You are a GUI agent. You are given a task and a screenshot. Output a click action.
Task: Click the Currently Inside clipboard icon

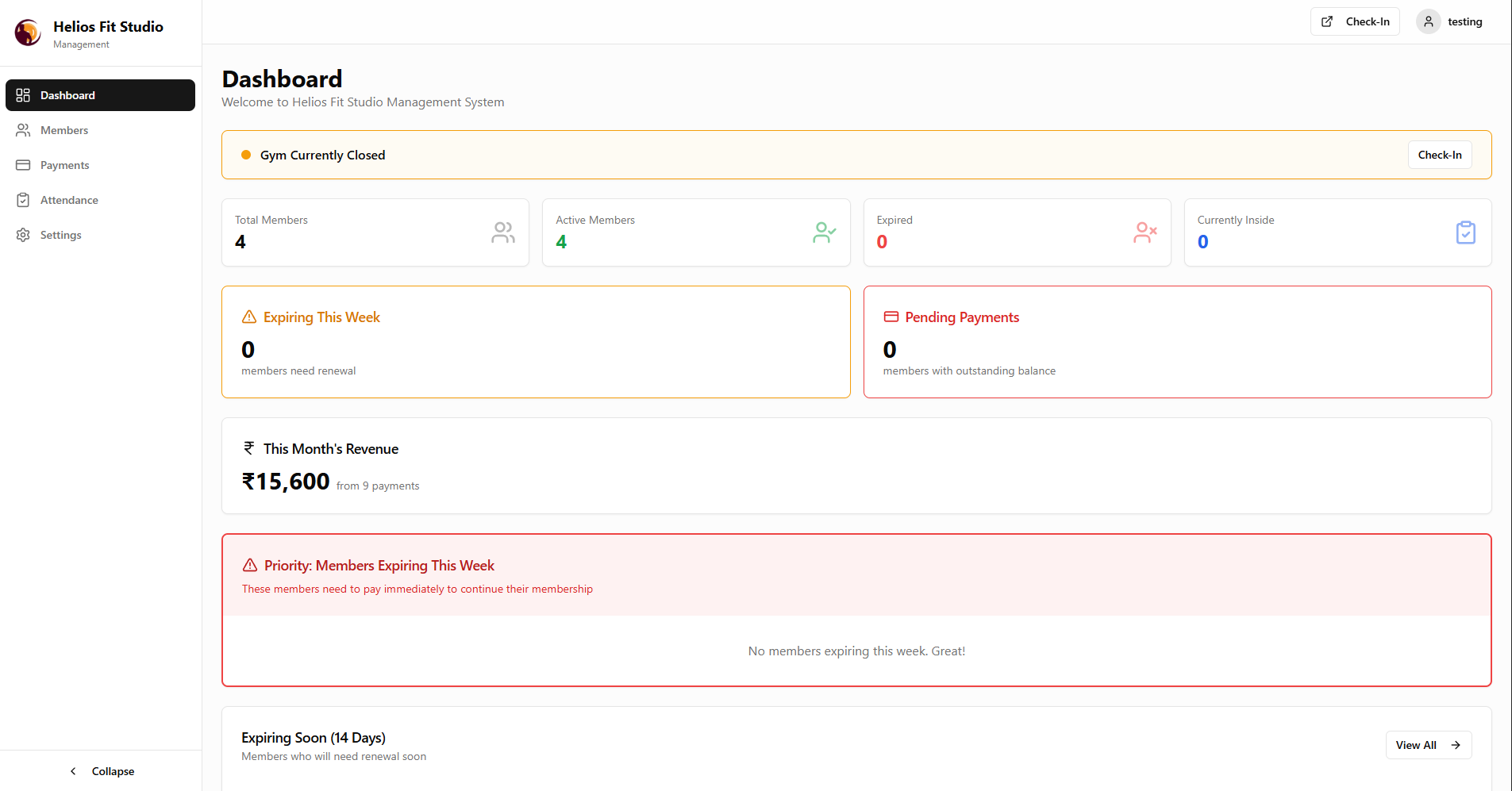[x=1465, y=232]
